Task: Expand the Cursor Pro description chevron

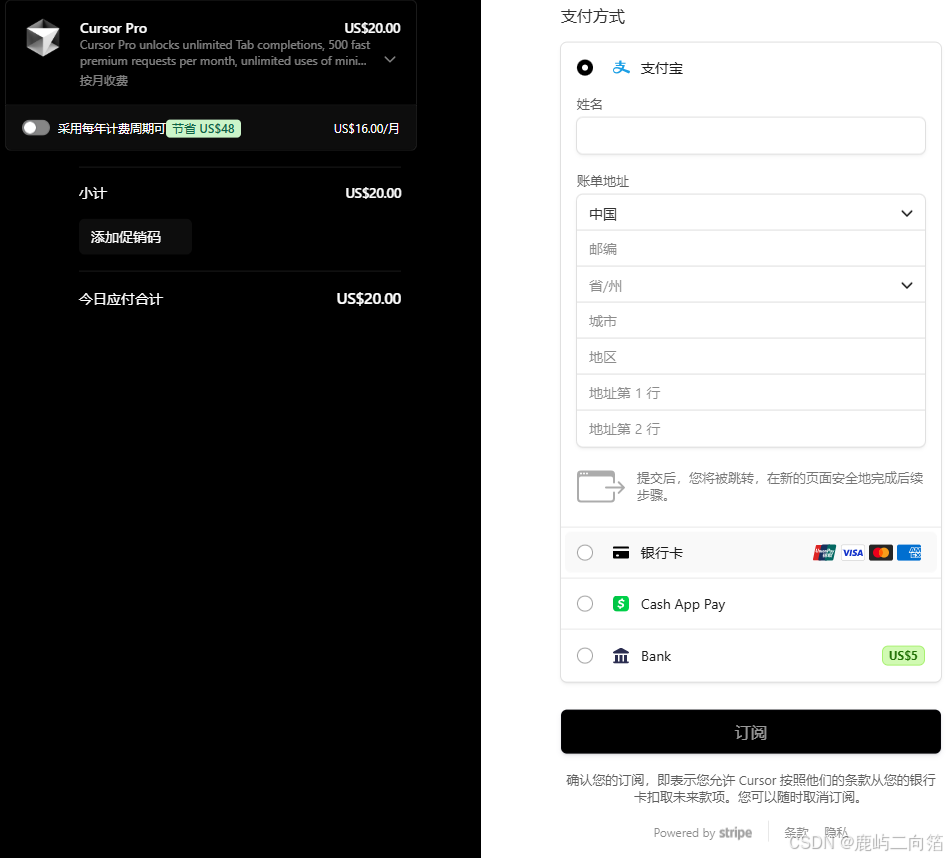Action: (x=390, y=59)
